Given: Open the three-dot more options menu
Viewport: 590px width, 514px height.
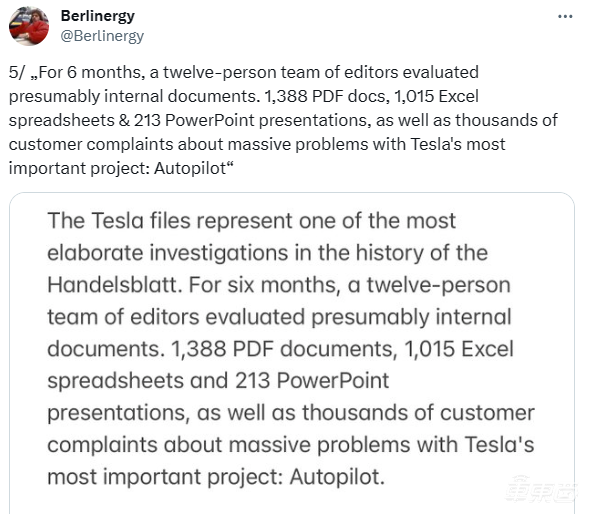Looking at the screenshot, I should 565,17.
